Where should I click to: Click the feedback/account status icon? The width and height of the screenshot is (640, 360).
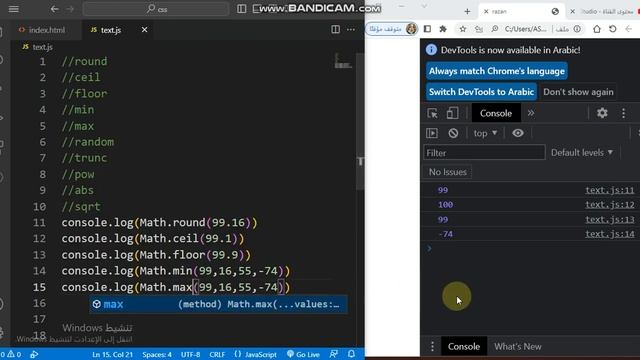click(x=333, y=354)
